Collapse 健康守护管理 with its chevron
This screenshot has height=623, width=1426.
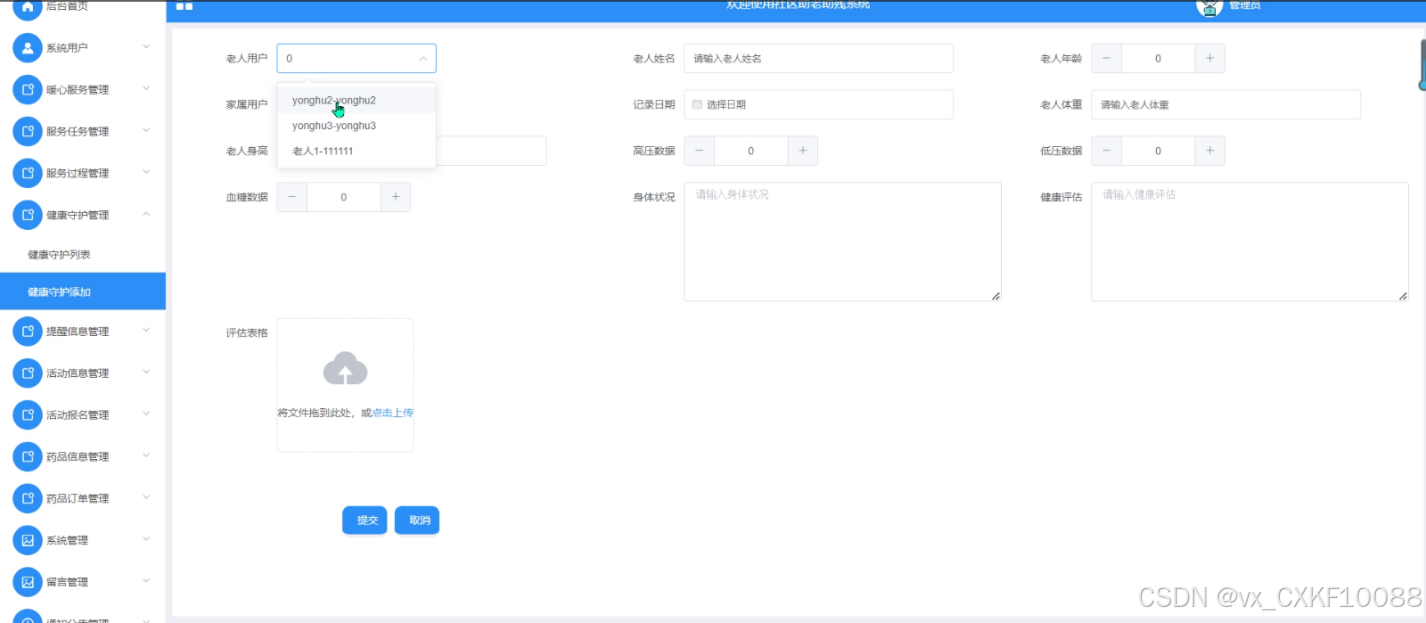coord(146,214)
